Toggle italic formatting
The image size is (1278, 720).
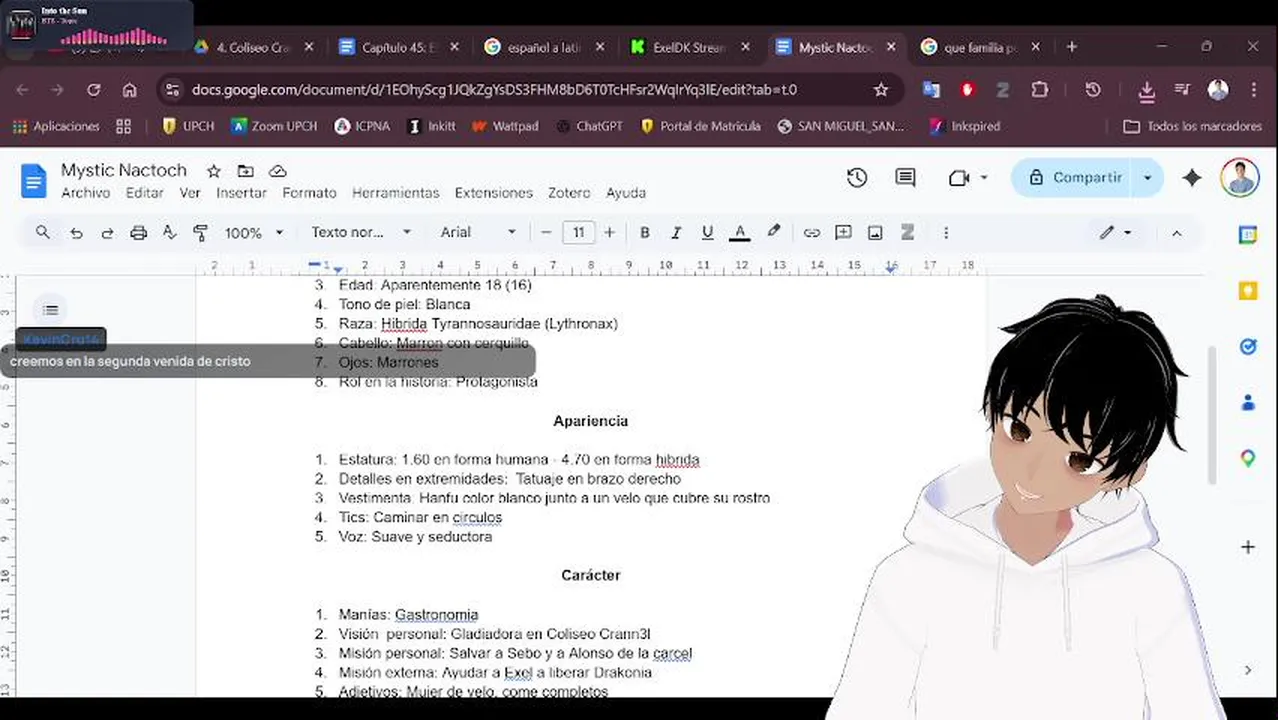(676, 232)
